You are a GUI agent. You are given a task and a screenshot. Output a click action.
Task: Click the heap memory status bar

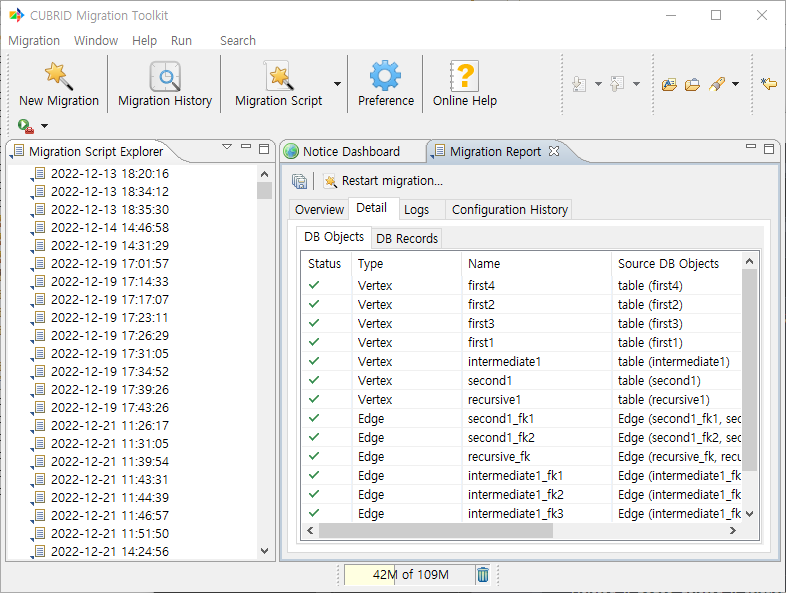tap(410, 575)
